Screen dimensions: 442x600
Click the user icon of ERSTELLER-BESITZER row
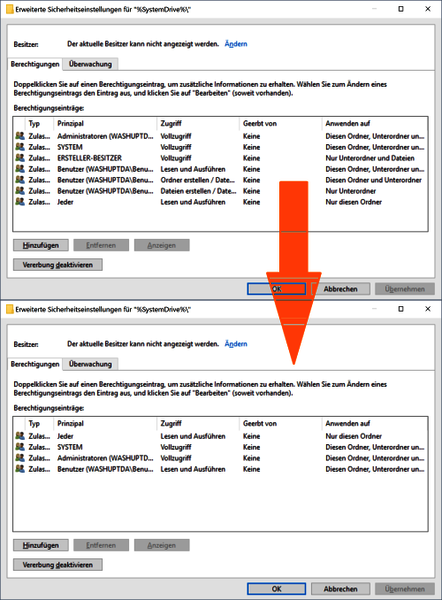point(20,158)
